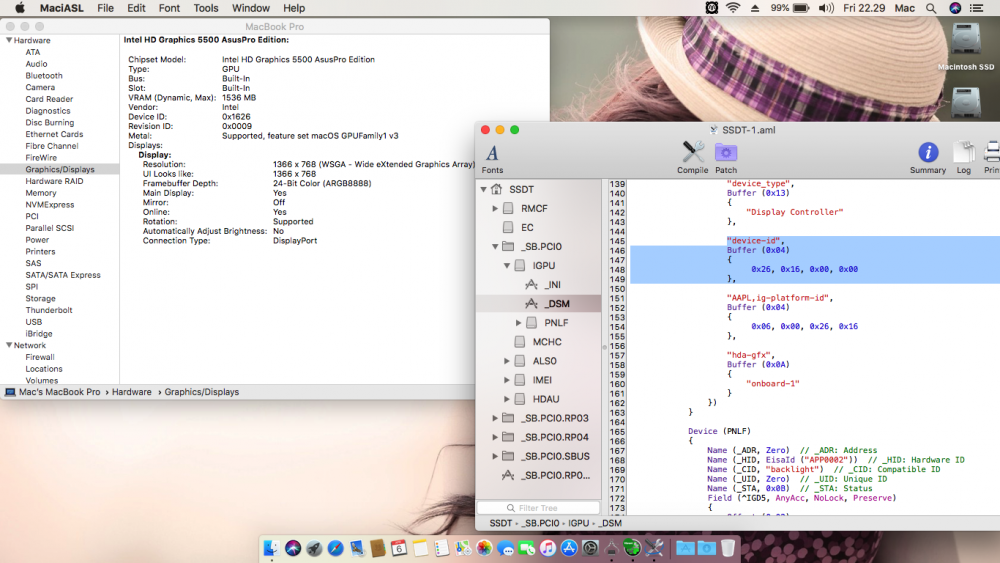This screenshot has width=1000, height=563.
Task: Click the volume icon in menu bar
Action: [826, 8]
